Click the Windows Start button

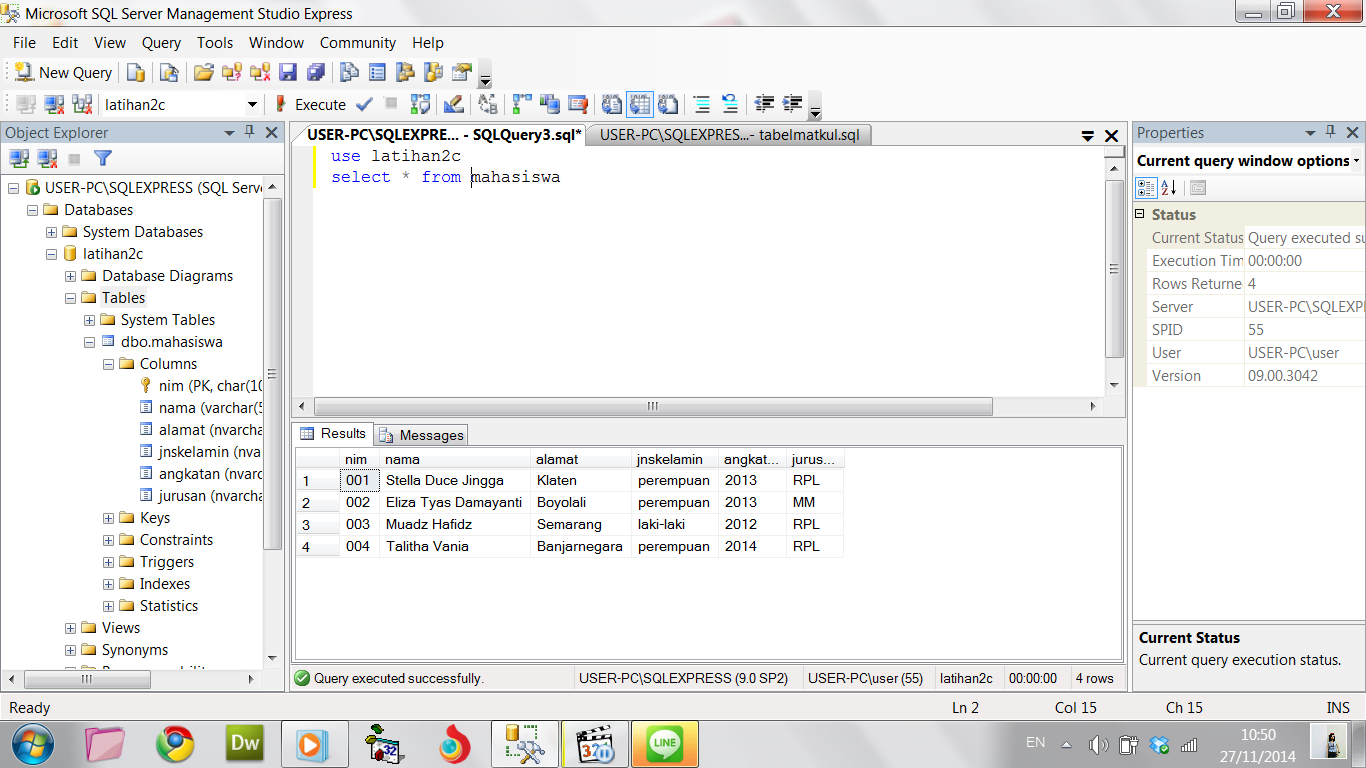click(33, 744)
